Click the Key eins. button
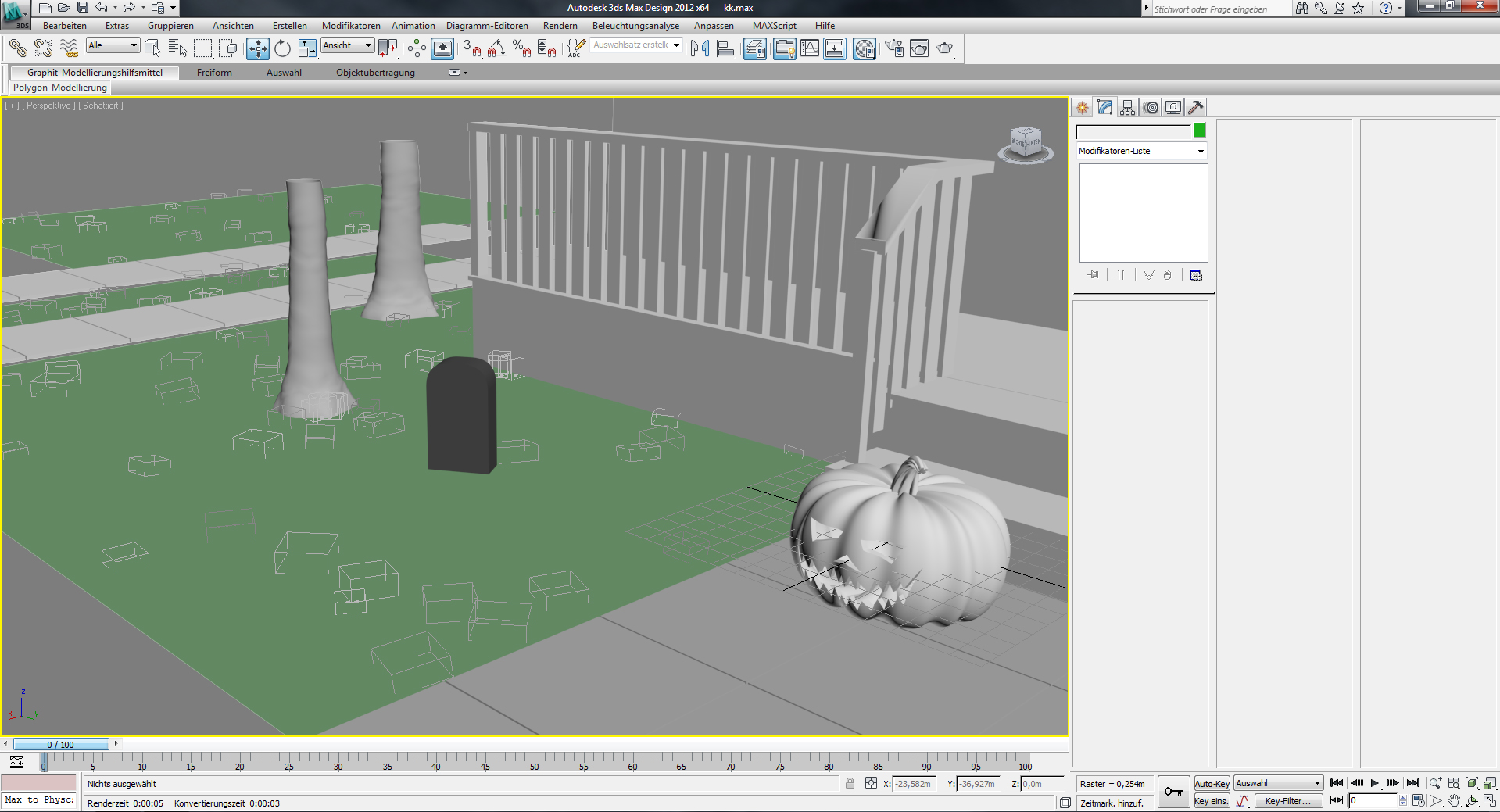Screen dimensions: 1500x812 1212,800
